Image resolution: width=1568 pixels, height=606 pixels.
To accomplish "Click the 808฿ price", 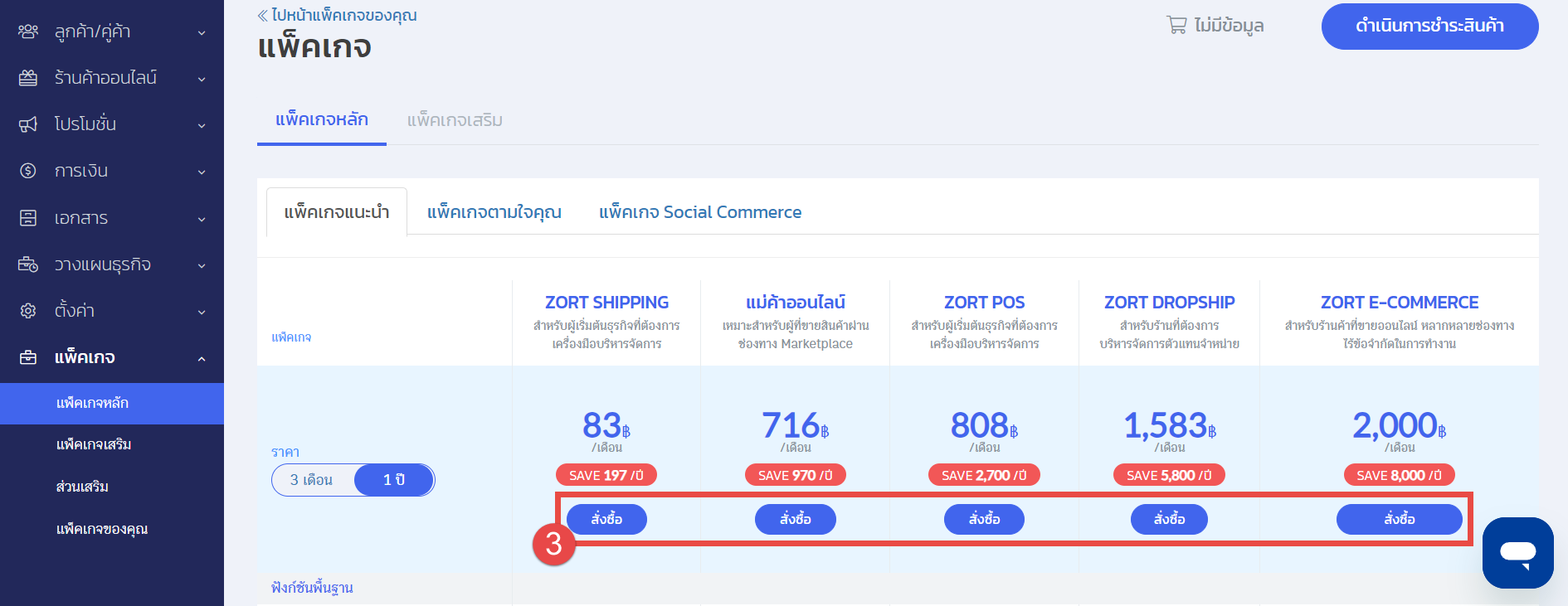I will click(x=985, y=426).
